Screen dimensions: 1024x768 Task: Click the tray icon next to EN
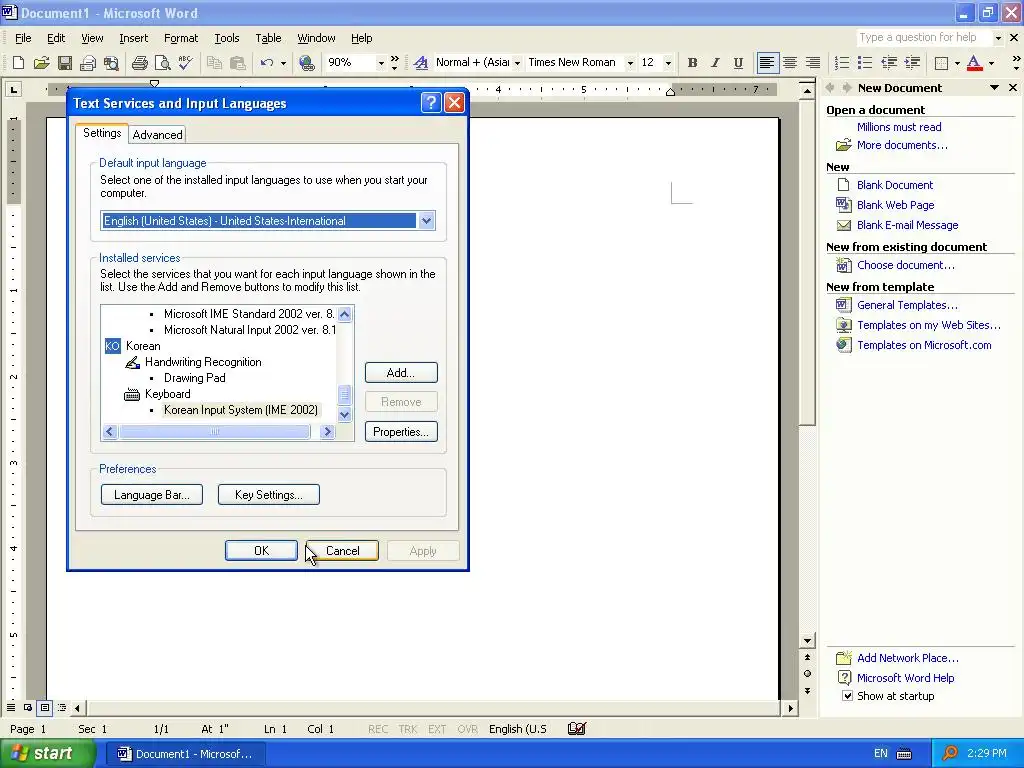[904, 754]
